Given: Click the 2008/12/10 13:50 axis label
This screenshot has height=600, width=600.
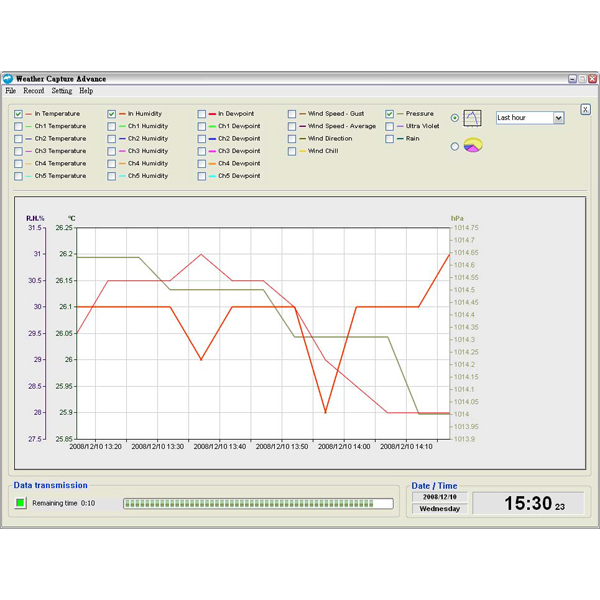Looking at the screenshot, I should click(x=282, y=447).
